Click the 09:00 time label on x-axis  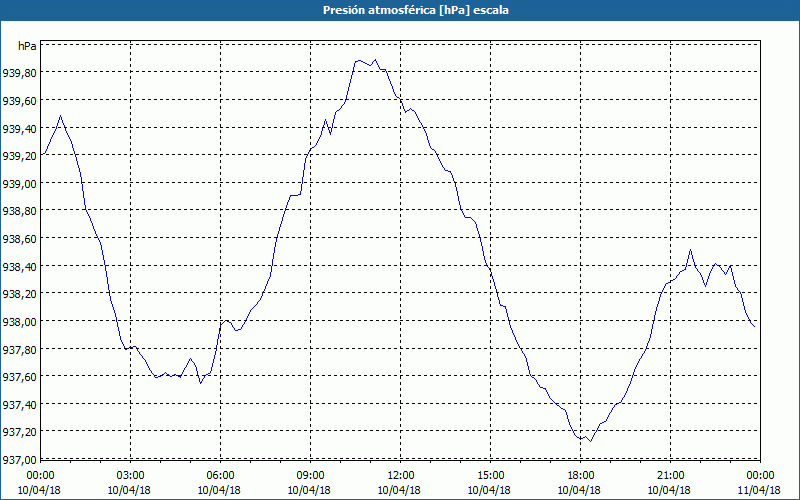310,476
